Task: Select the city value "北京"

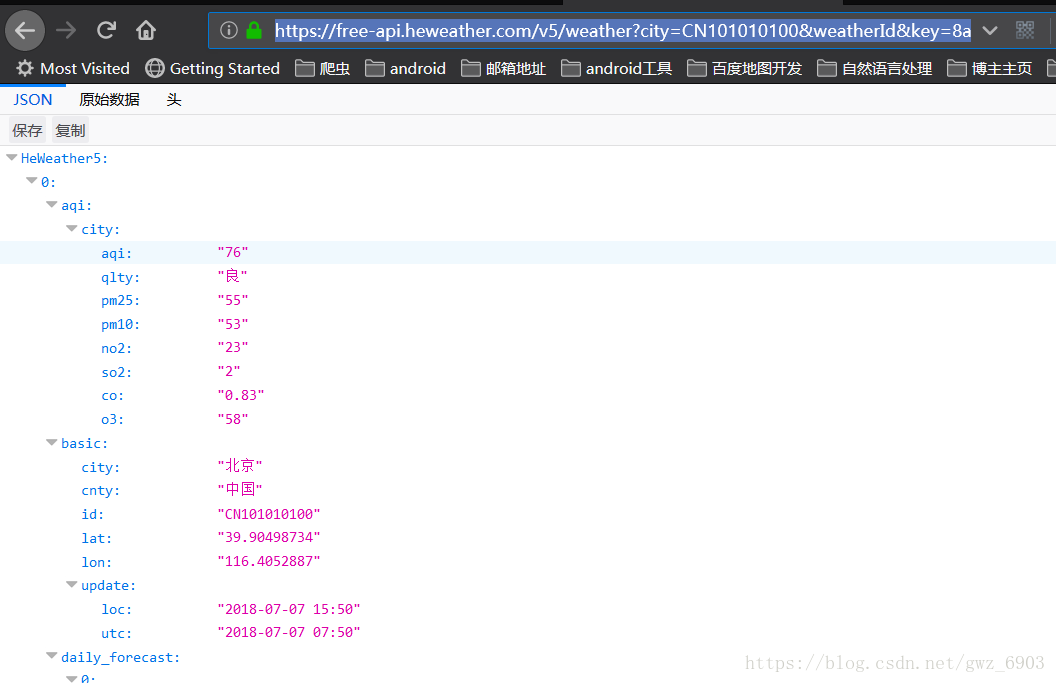Action: (240, 466)
